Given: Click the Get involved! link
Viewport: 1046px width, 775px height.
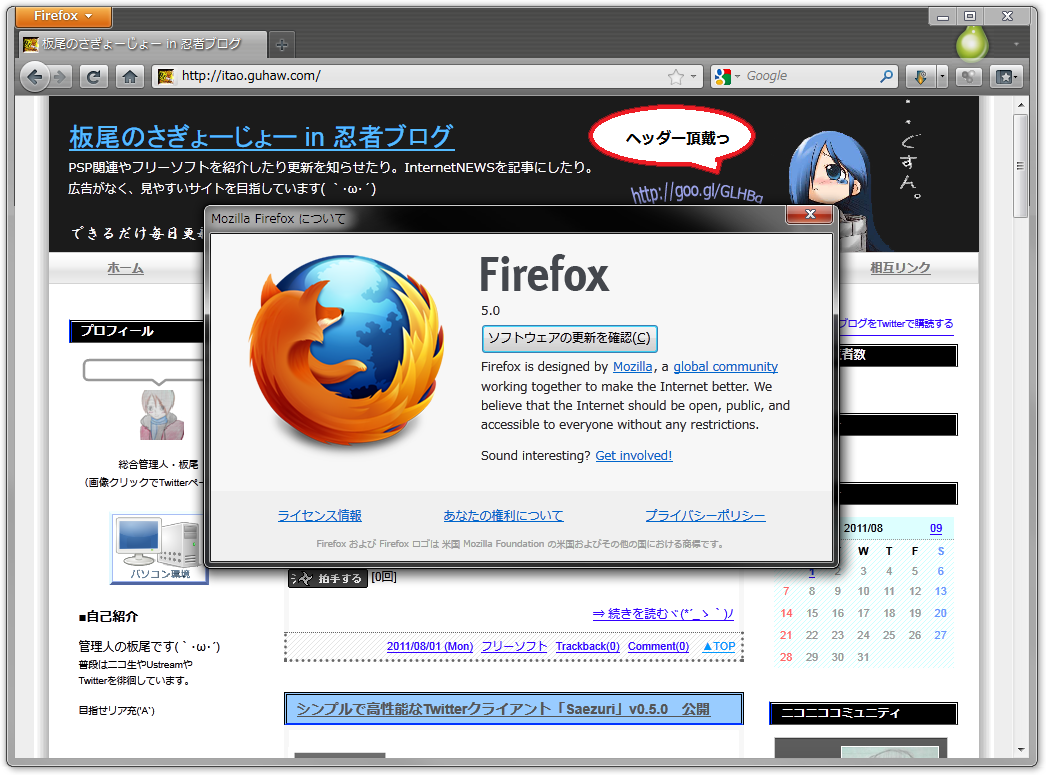Looking at the screenshot, I should (x=634, y=456).
